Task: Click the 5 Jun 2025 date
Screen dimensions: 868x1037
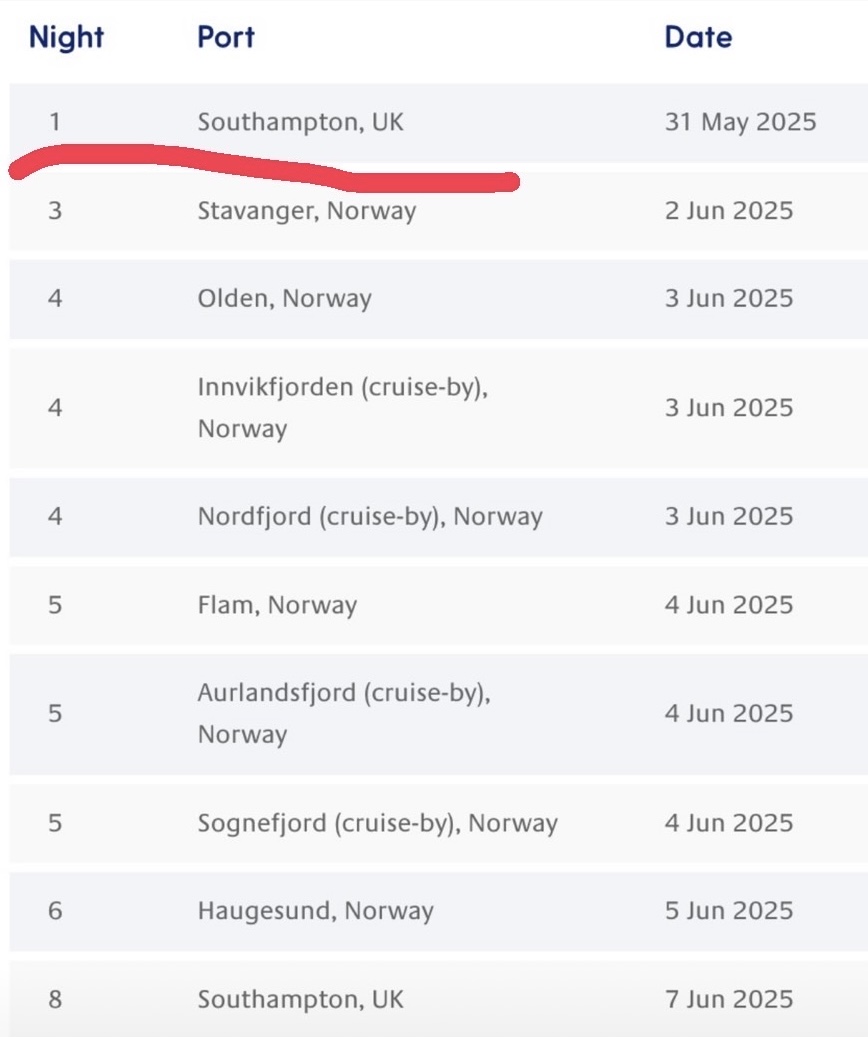Action: 728,911
